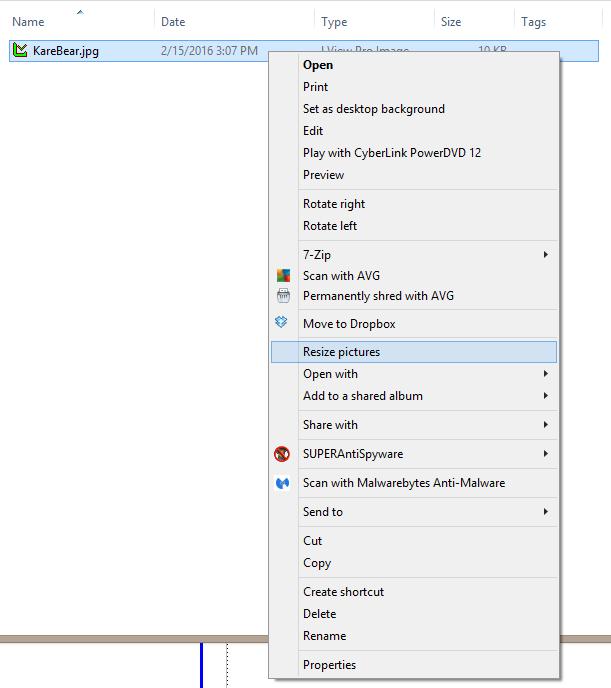Sort files by the Date column header
611x688 pixels.
[173, 21]
